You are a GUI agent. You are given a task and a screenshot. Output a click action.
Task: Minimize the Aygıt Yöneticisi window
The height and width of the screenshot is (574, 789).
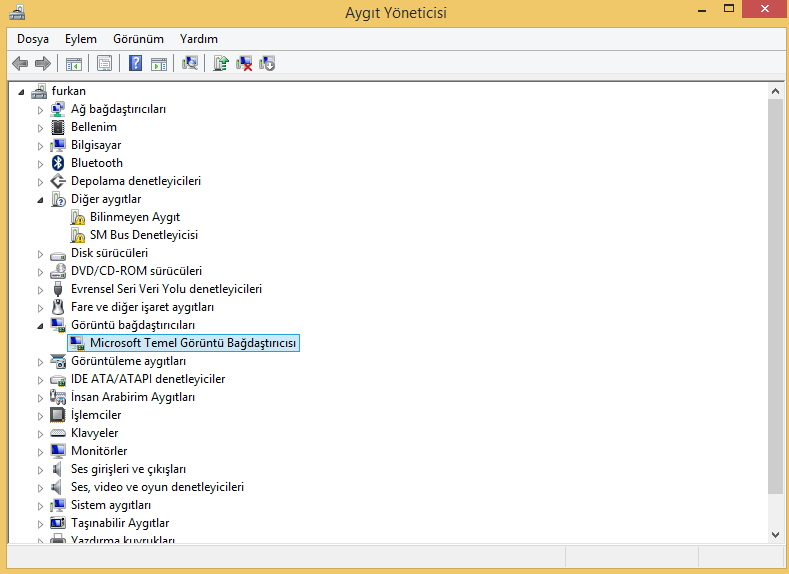[702, 9]
